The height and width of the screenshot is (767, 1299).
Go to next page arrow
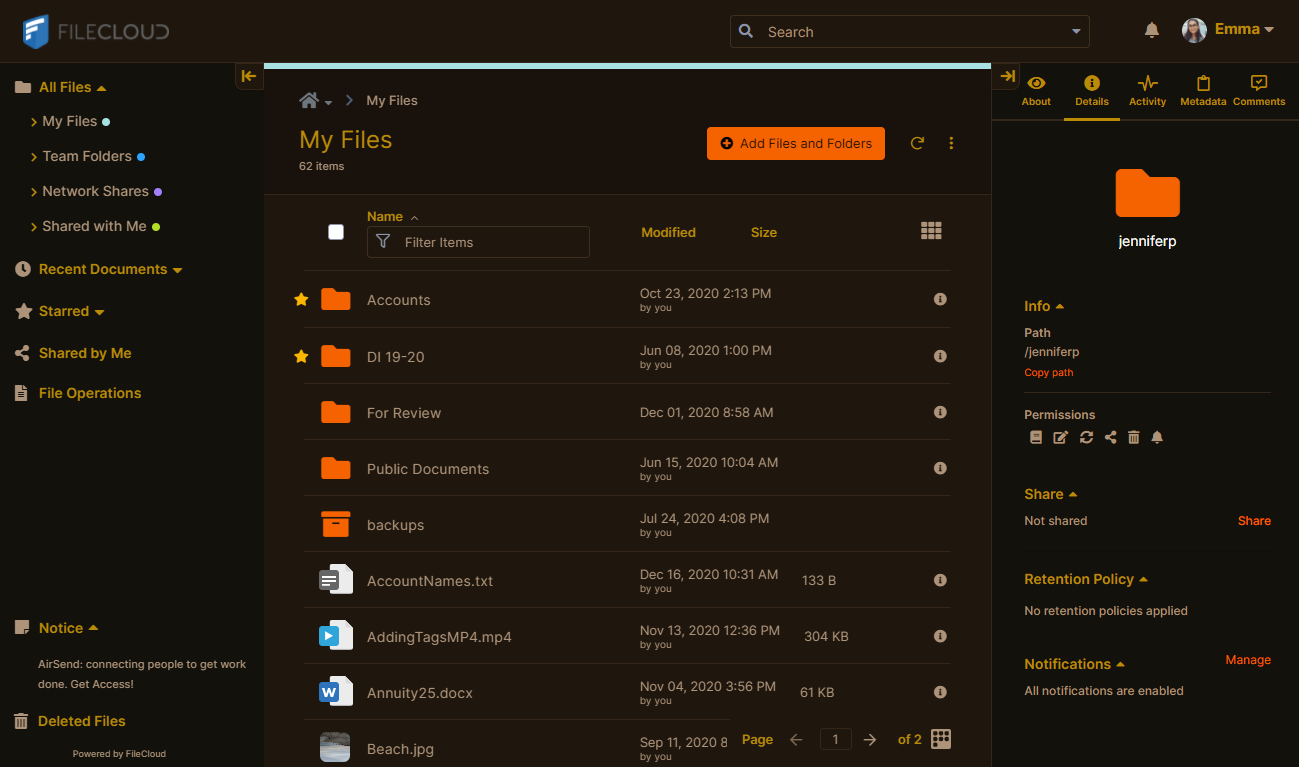click(870, 740)
